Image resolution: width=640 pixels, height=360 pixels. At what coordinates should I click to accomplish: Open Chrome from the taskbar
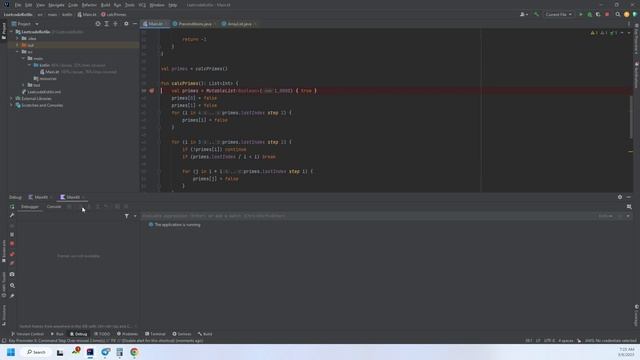coord(134,352)
